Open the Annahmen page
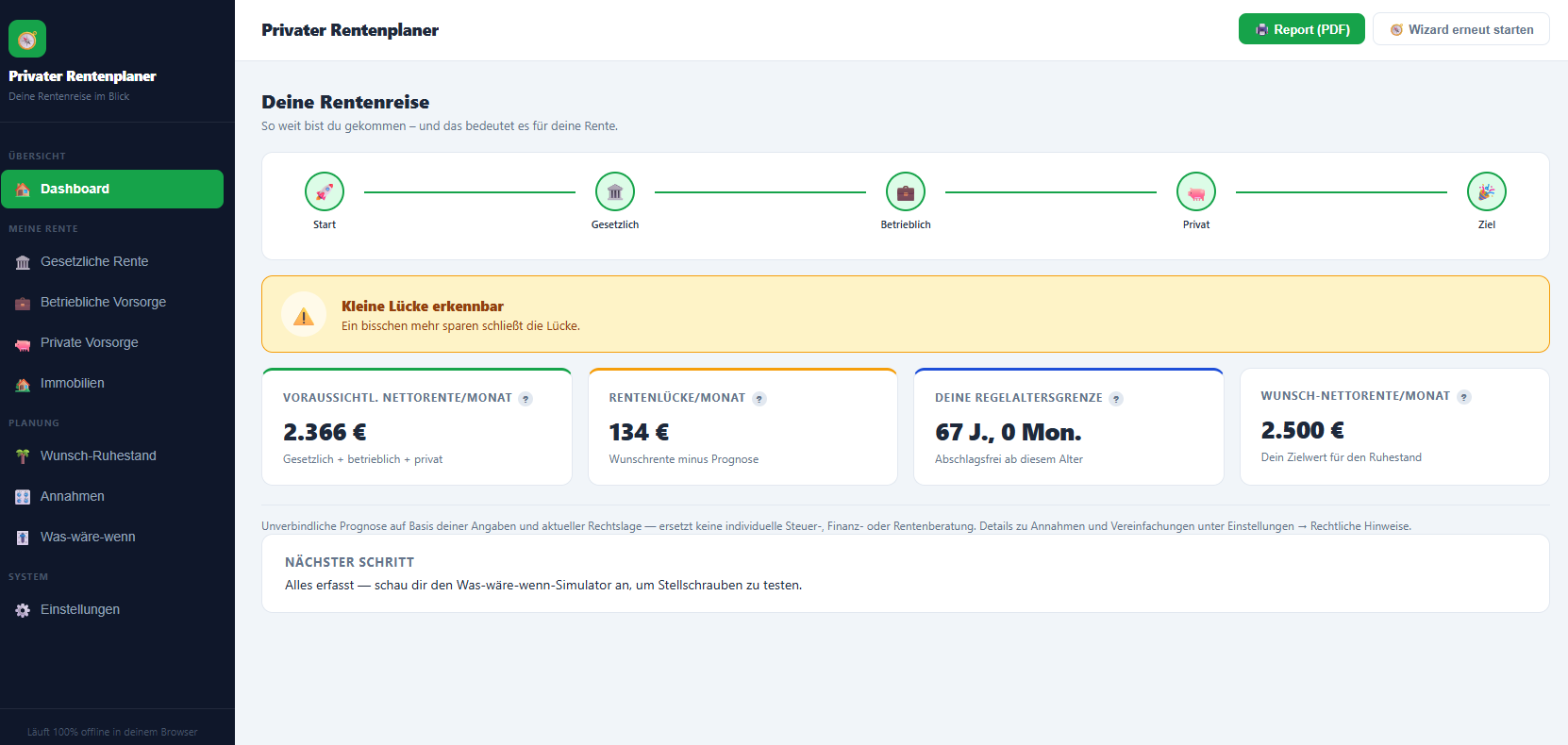The width and height of the screenshot is (1568, 745). (112, 496)
